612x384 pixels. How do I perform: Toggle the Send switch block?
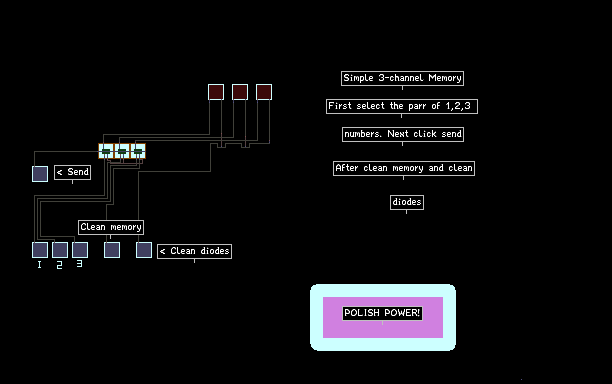pos(40,174)
